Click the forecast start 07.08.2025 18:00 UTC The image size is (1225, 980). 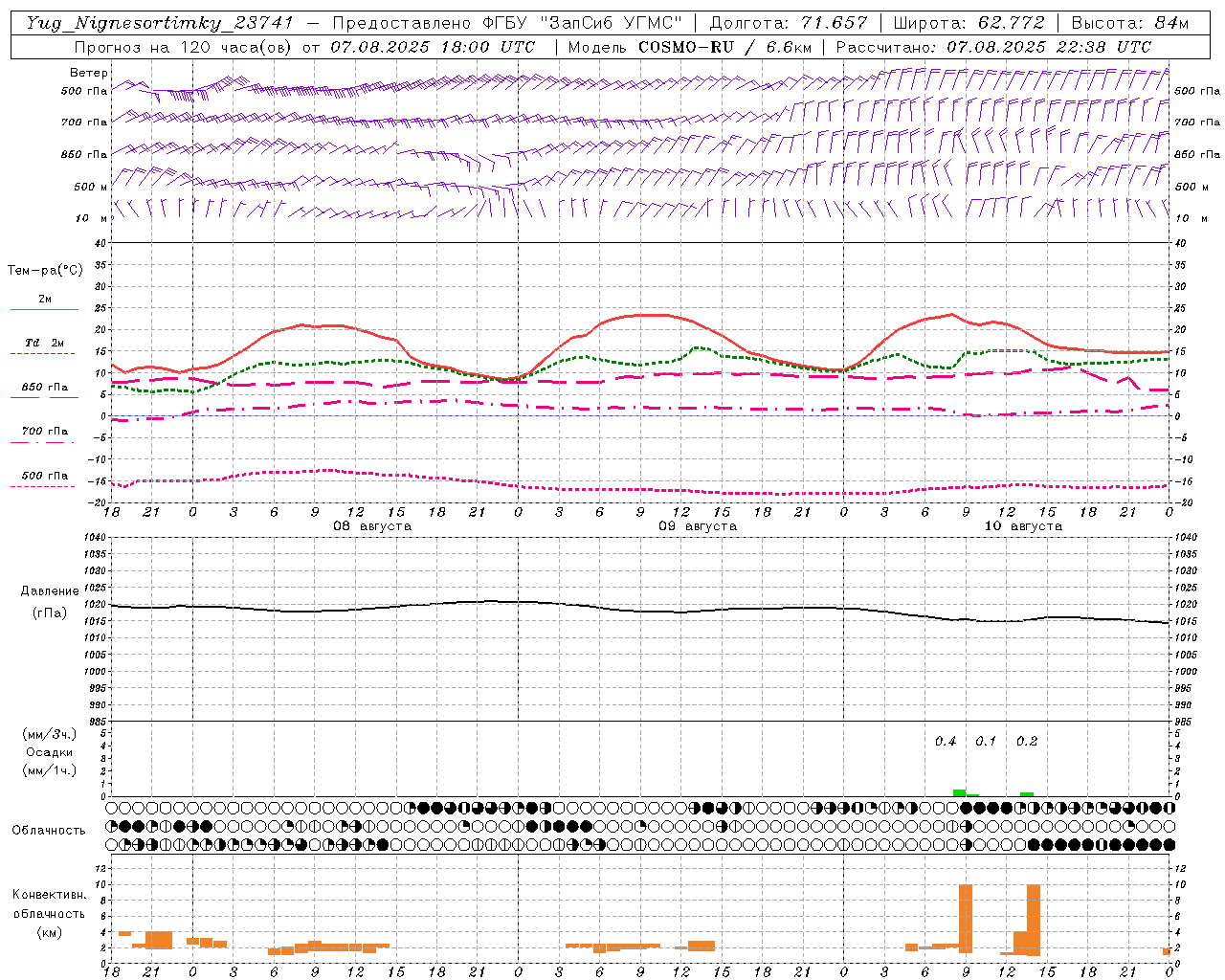point(433,47)
